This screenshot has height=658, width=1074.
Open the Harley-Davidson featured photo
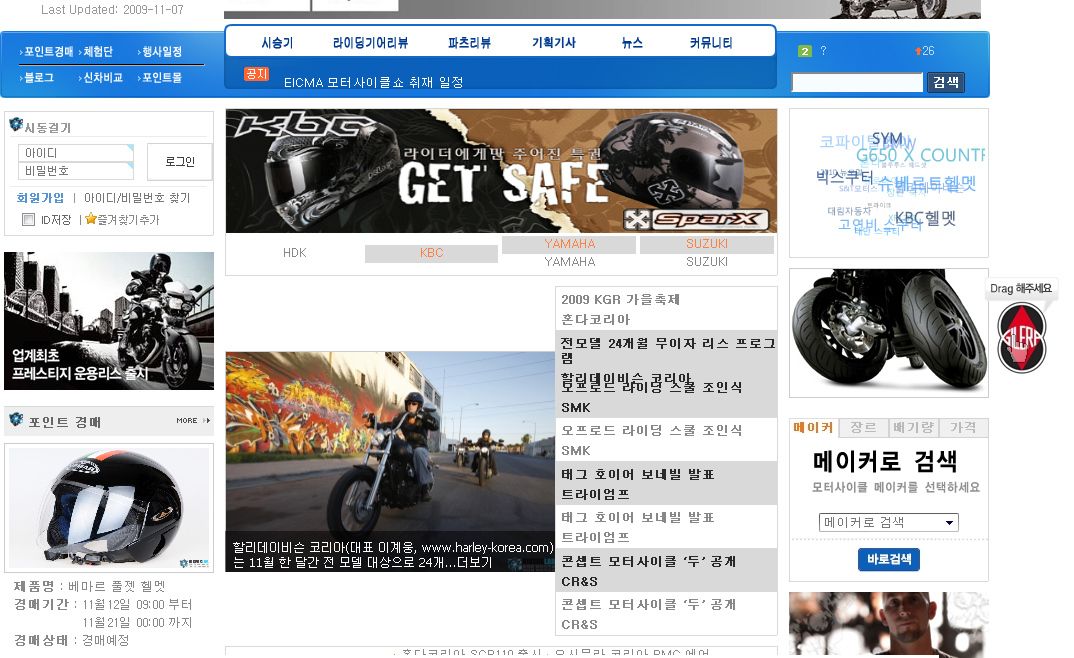[x=390, y=461]
